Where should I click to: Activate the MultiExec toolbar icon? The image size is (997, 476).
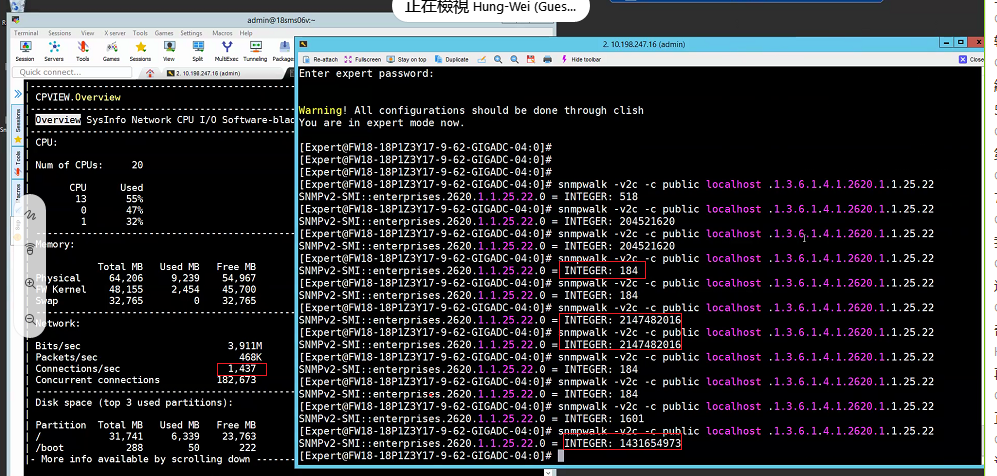click(226, 51)
